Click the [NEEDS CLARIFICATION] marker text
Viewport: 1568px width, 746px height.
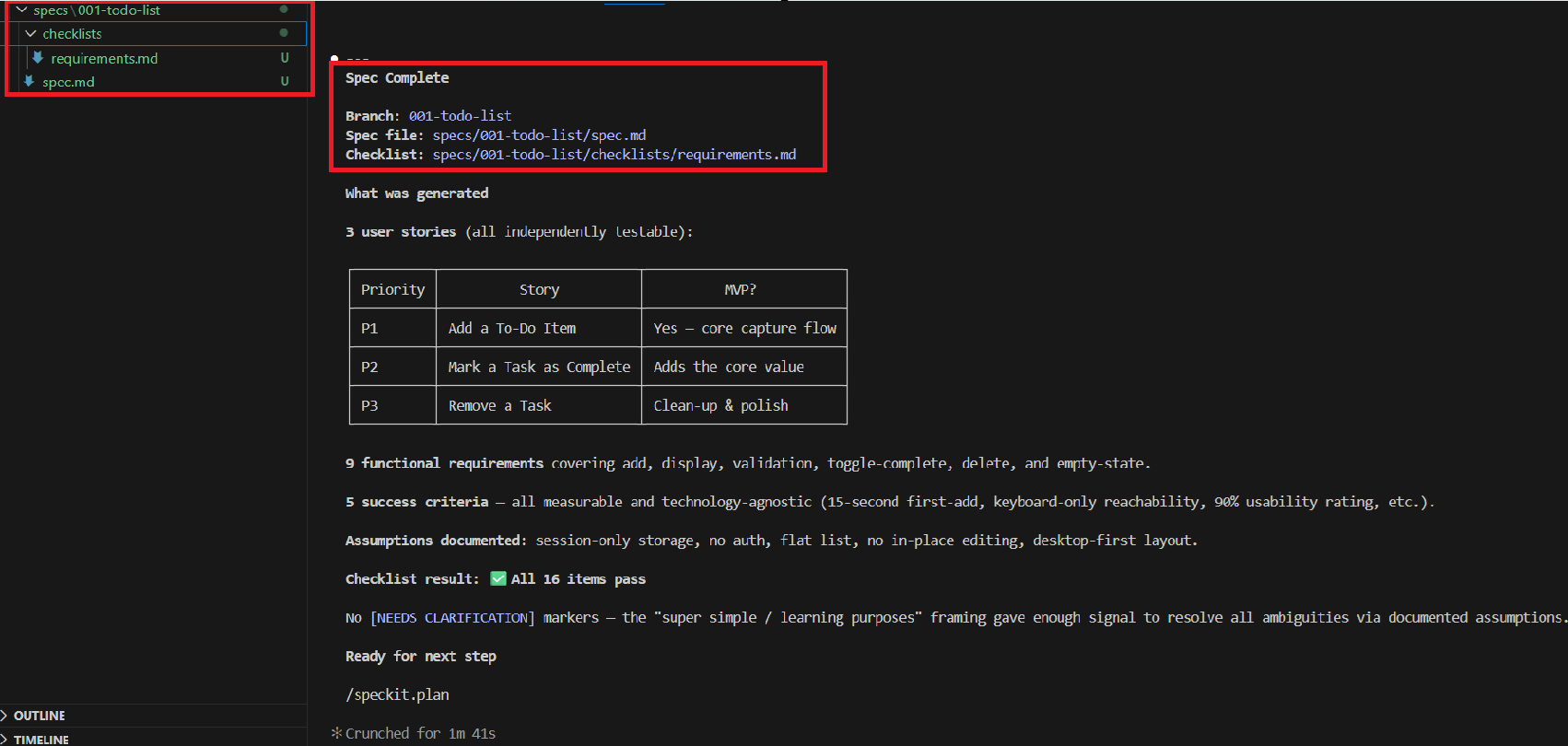pos(451,618)
